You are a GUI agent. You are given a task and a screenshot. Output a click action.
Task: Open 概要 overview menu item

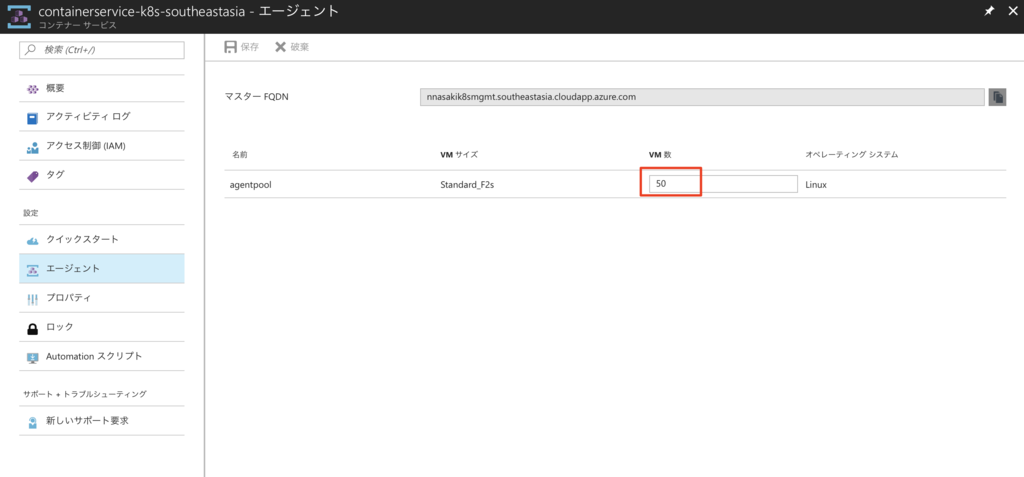tap(102, 88)
